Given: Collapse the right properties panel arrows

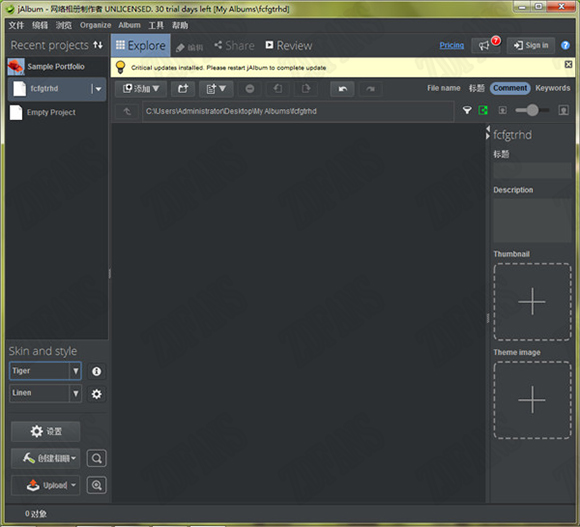Looking at the screenshot, I should point(488,132).
